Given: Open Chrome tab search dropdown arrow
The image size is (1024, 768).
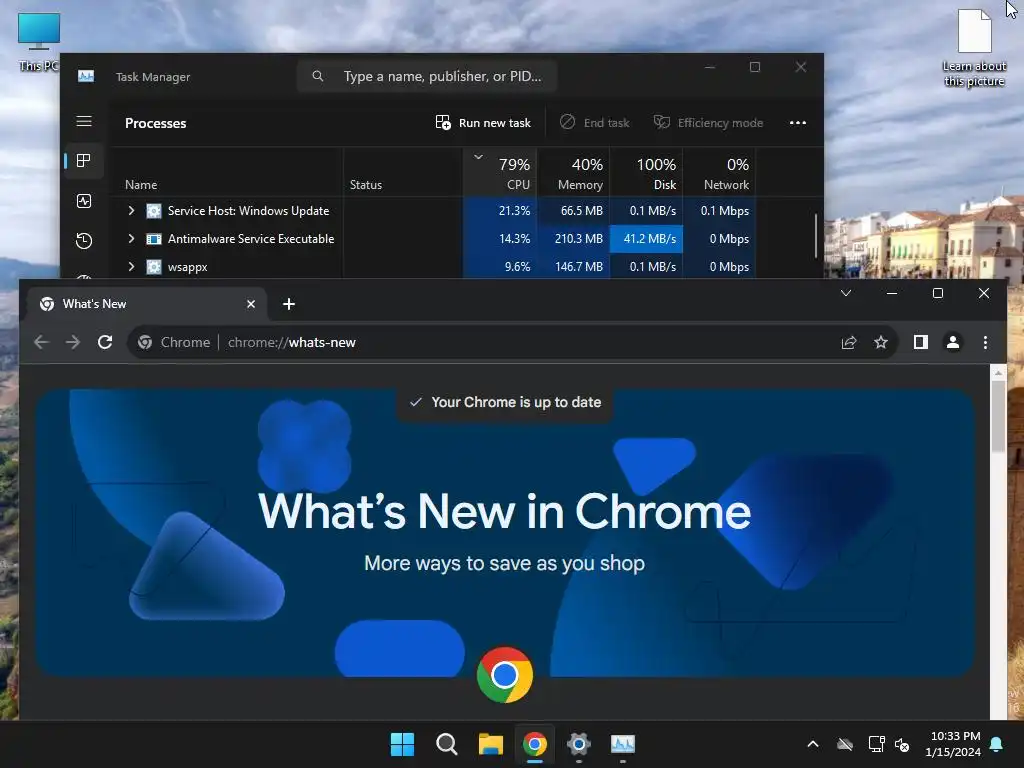Looking at the screenshot, I should pyautogui.click(x=846, y=293).
